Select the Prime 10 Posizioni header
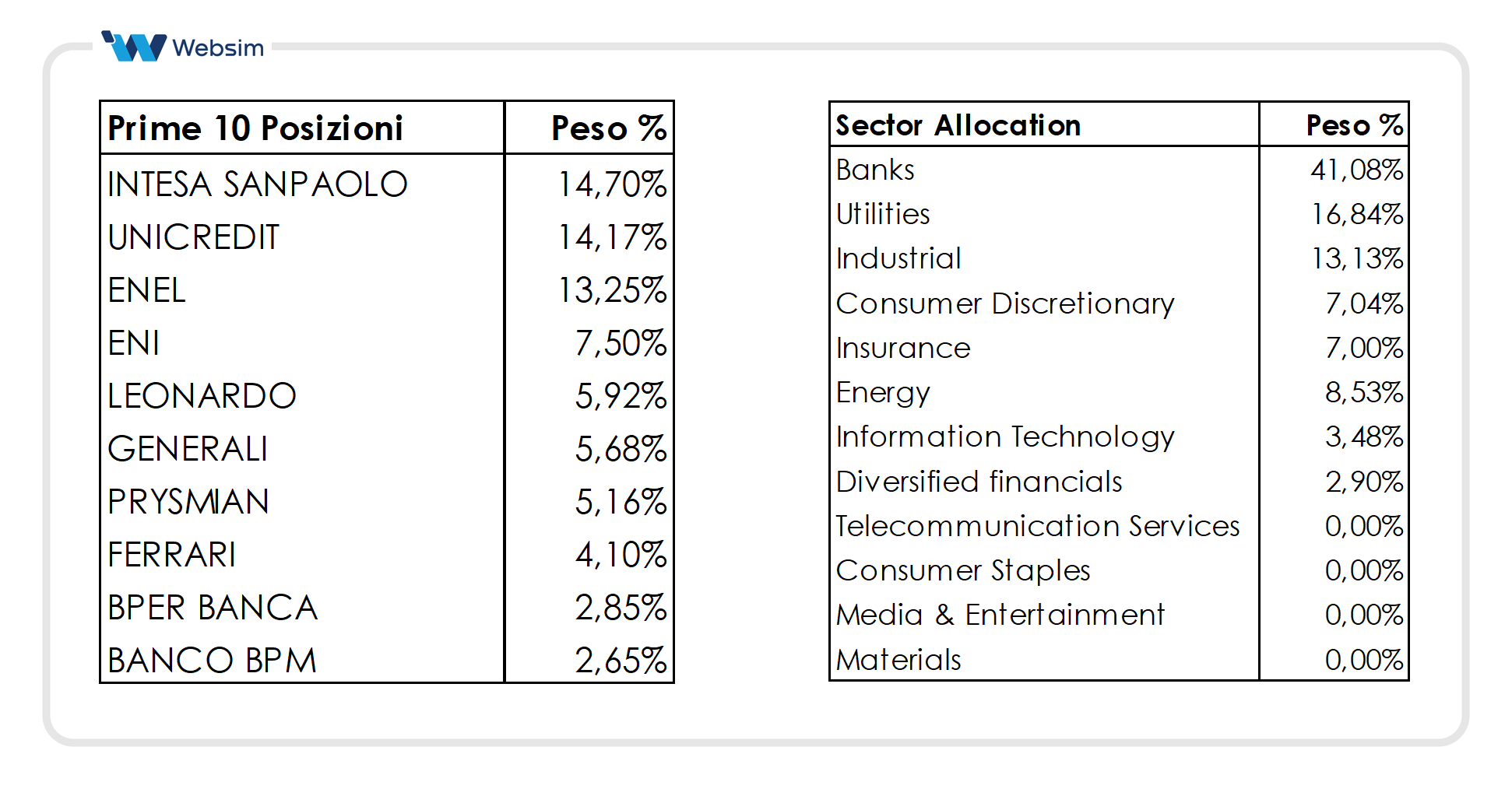The width and height of the screenshot is (1512, 789). point(255,128)
